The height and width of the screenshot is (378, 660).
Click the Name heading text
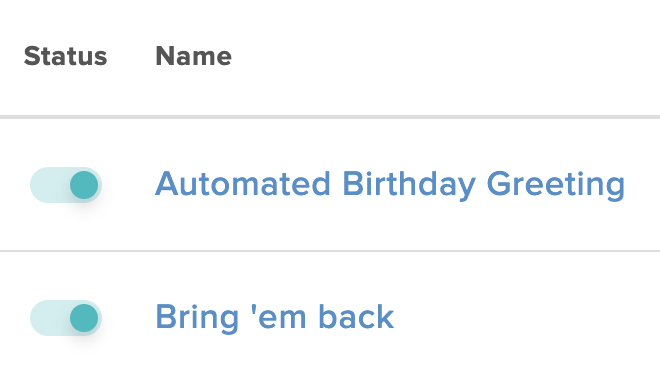tap(194, 56)
